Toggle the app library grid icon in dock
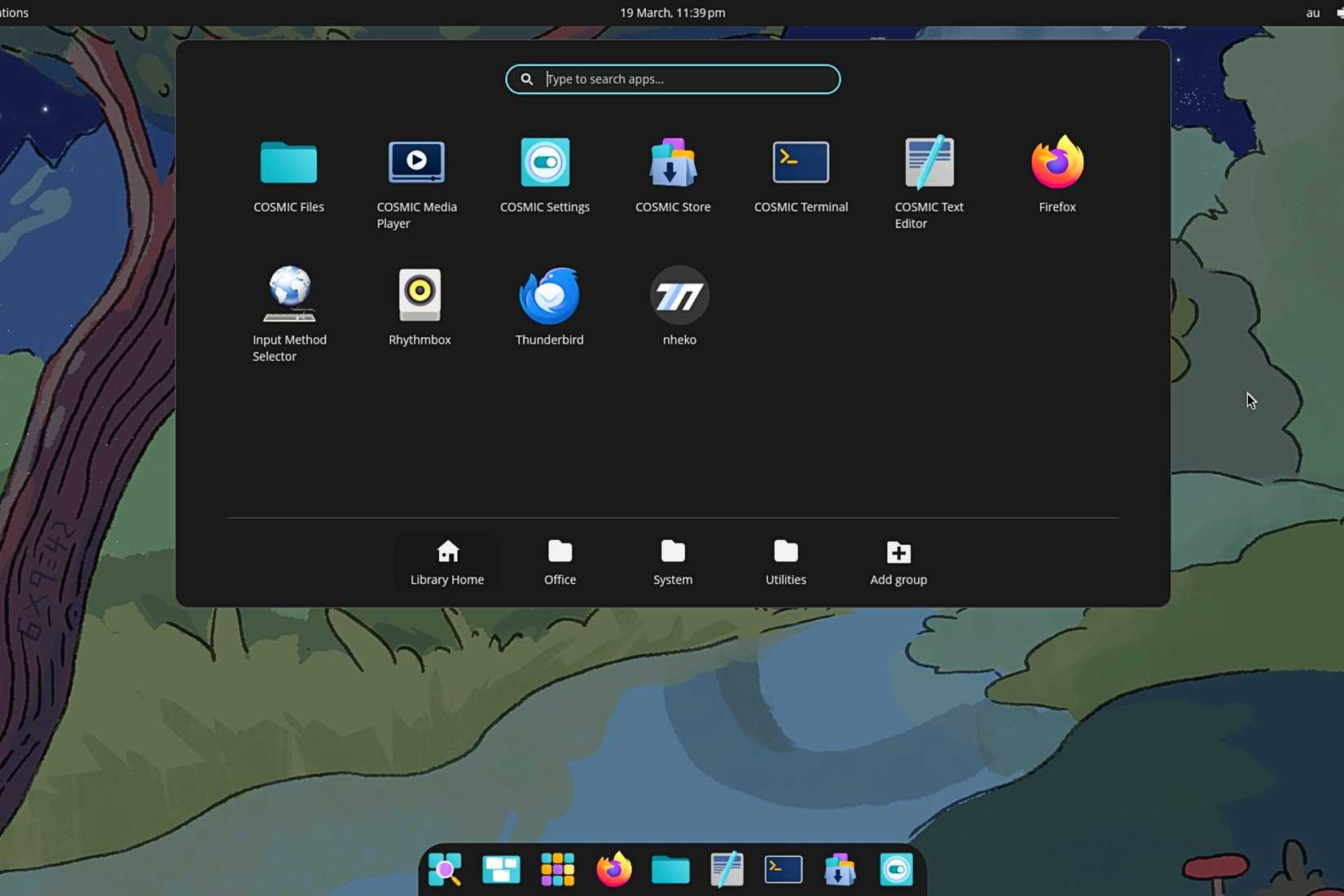Viewport: 1344px width, 896px height. pyautogui.click(x=557, y=870)
